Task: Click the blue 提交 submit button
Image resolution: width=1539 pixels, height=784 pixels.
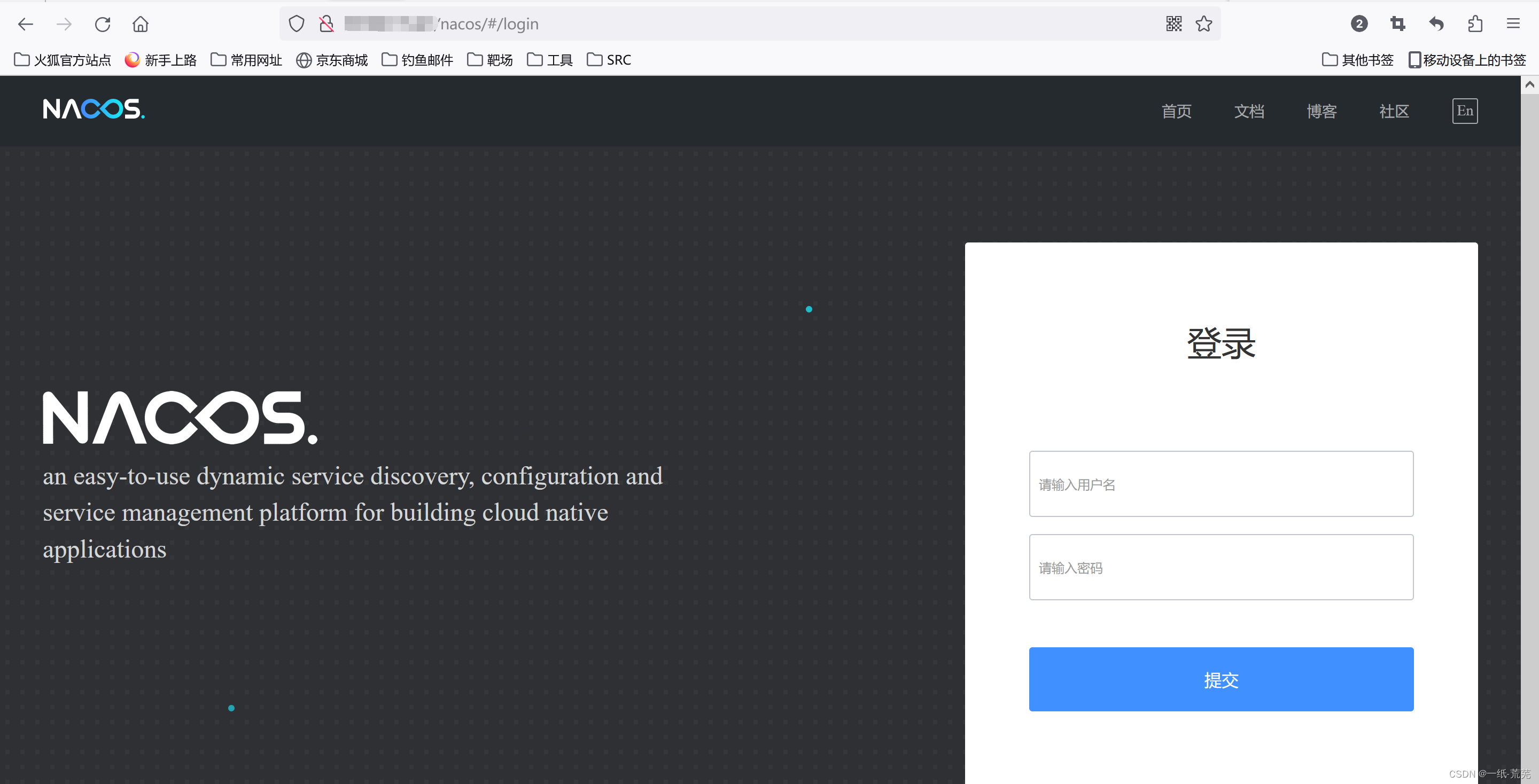Action: [x=1221, y=679]
